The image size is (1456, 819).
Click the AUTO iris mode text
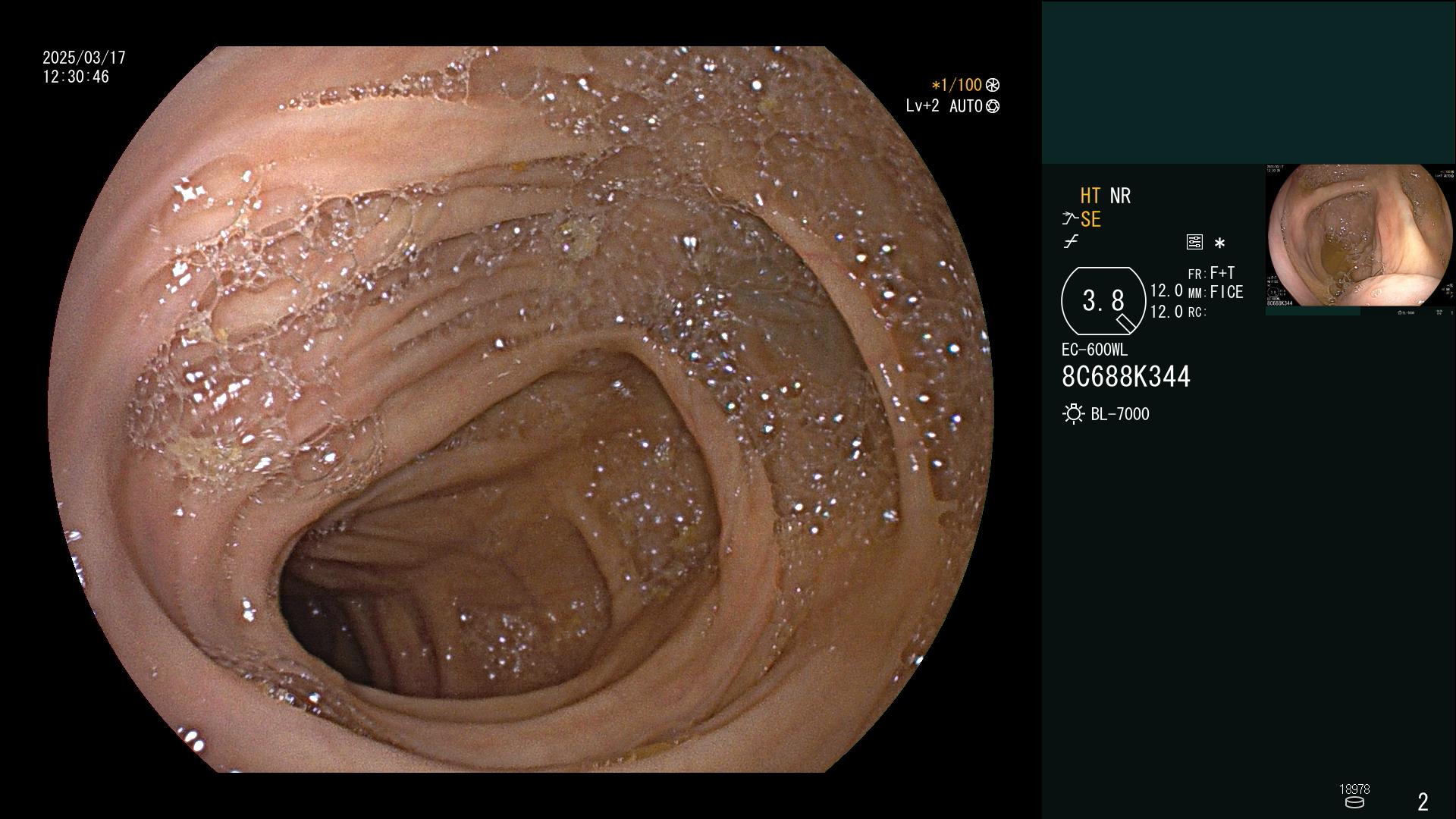click(x=966, y=106)
